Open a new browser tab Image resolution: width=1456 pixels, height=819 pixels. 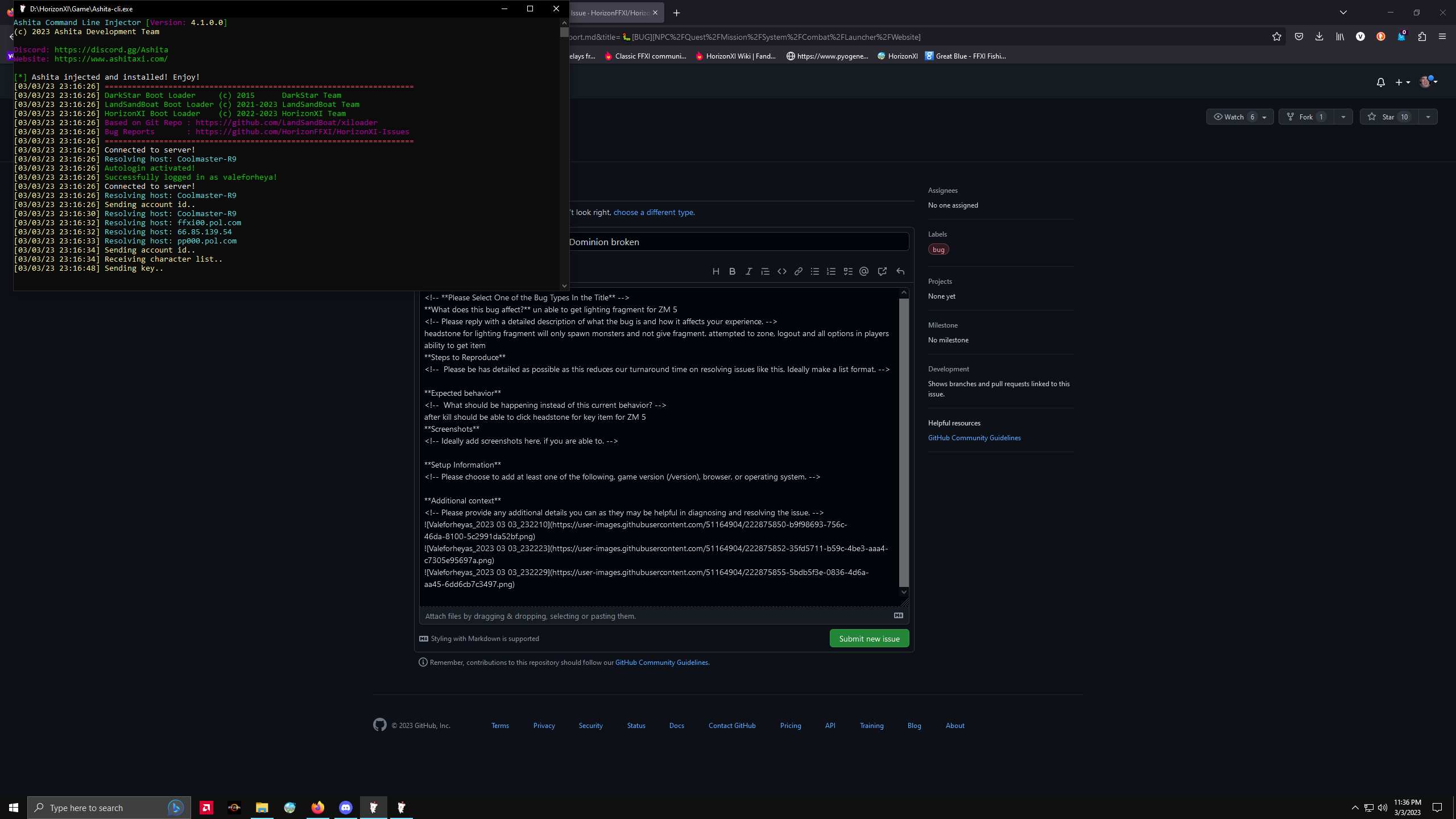[676, 13]
